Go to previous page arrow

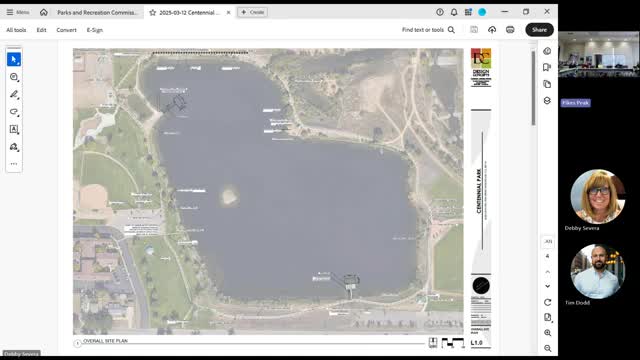[548, 271]
